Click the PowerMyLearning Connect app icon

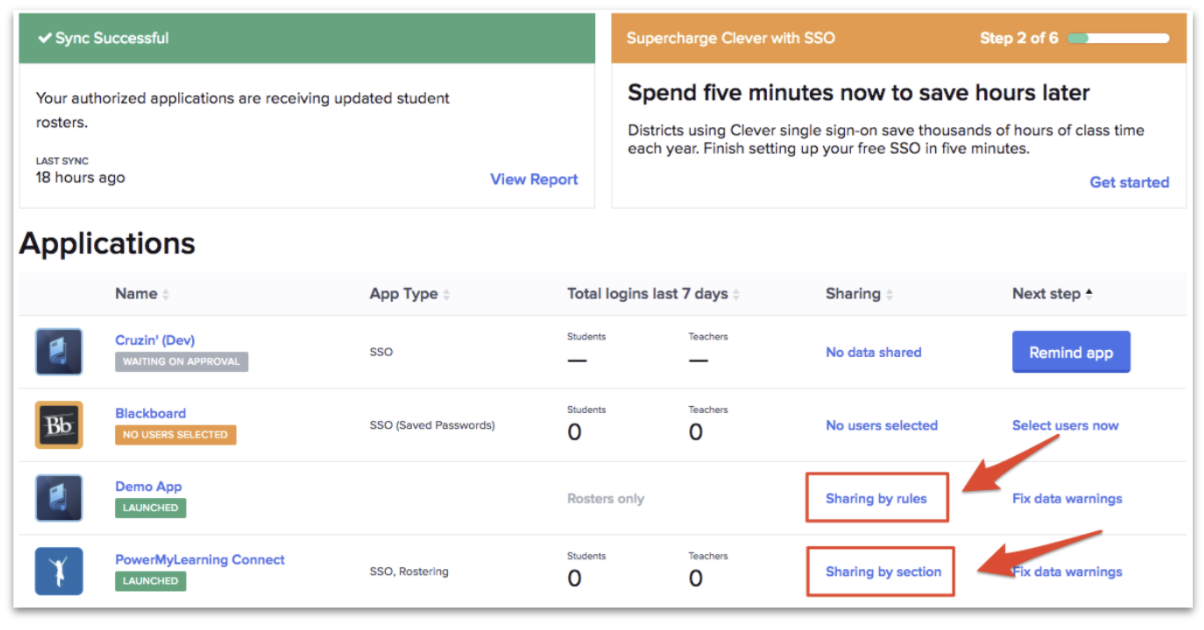coord(59,571)
